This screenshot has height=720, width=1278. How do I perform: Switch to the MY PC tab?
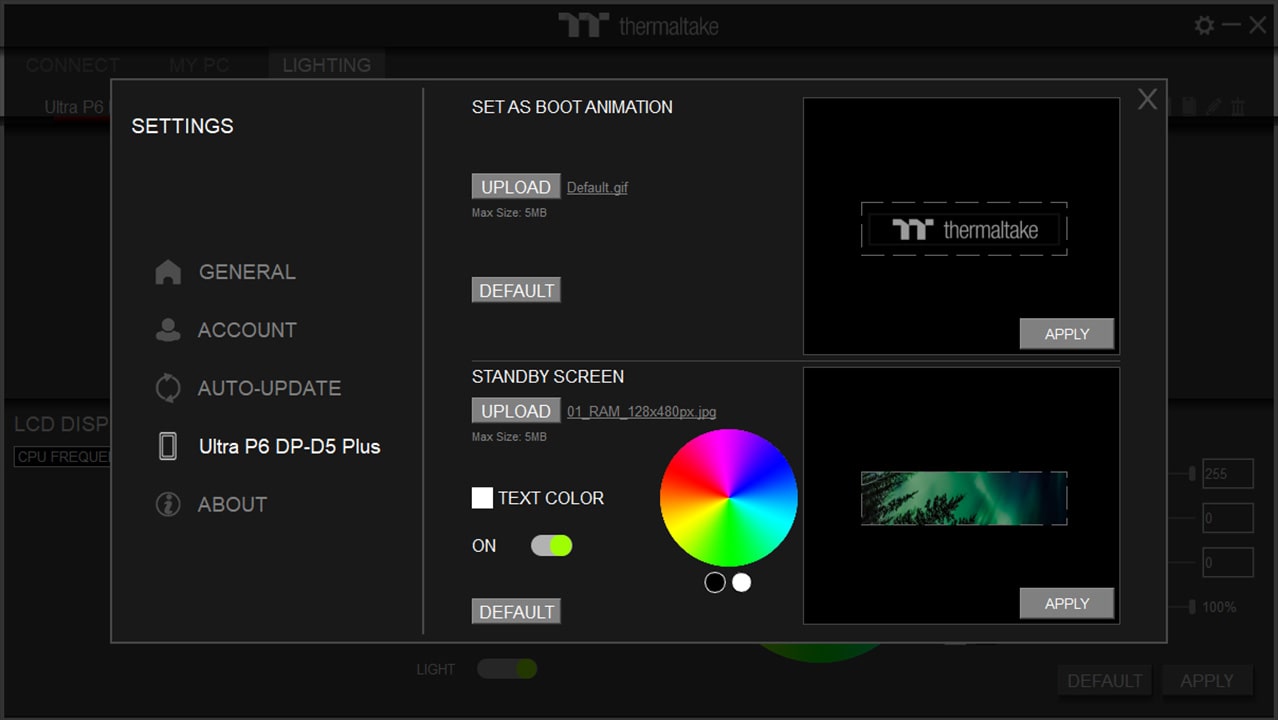pos(199,65)
